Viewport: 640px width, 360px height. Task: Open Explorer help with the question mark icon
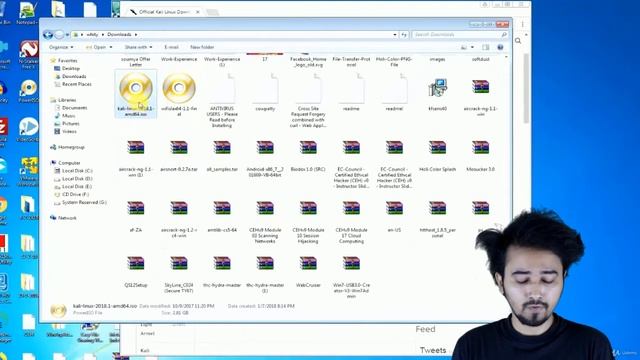coord(500,47)
